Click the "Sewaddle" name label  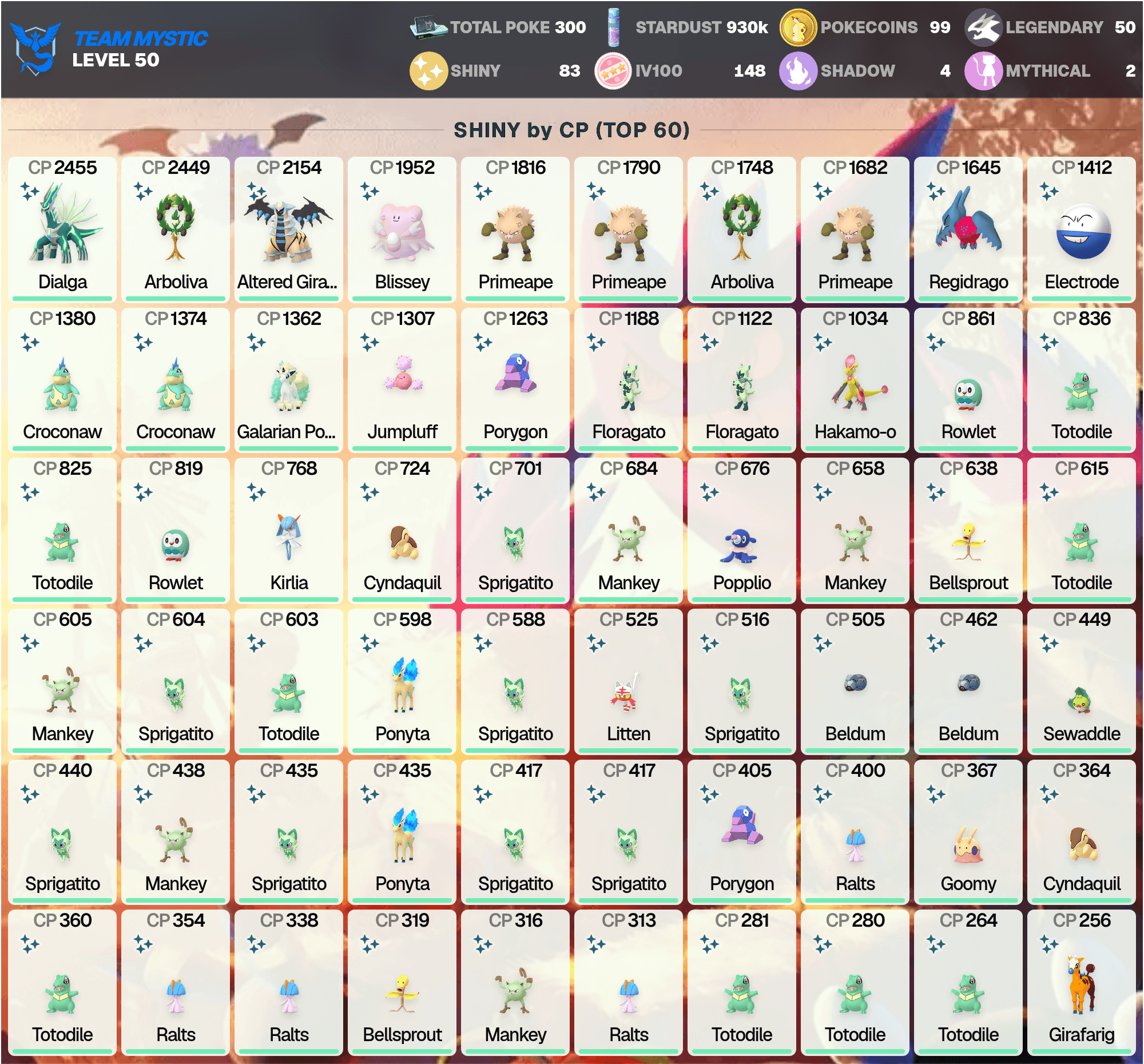pyautogui.click(x=1082, y=734)
